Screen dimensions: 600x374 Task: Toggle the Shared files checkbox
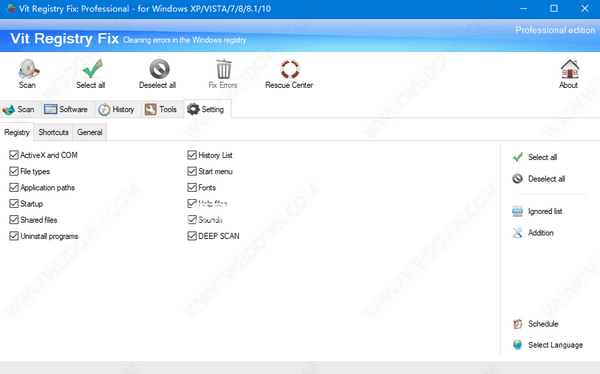click(14, 220)
